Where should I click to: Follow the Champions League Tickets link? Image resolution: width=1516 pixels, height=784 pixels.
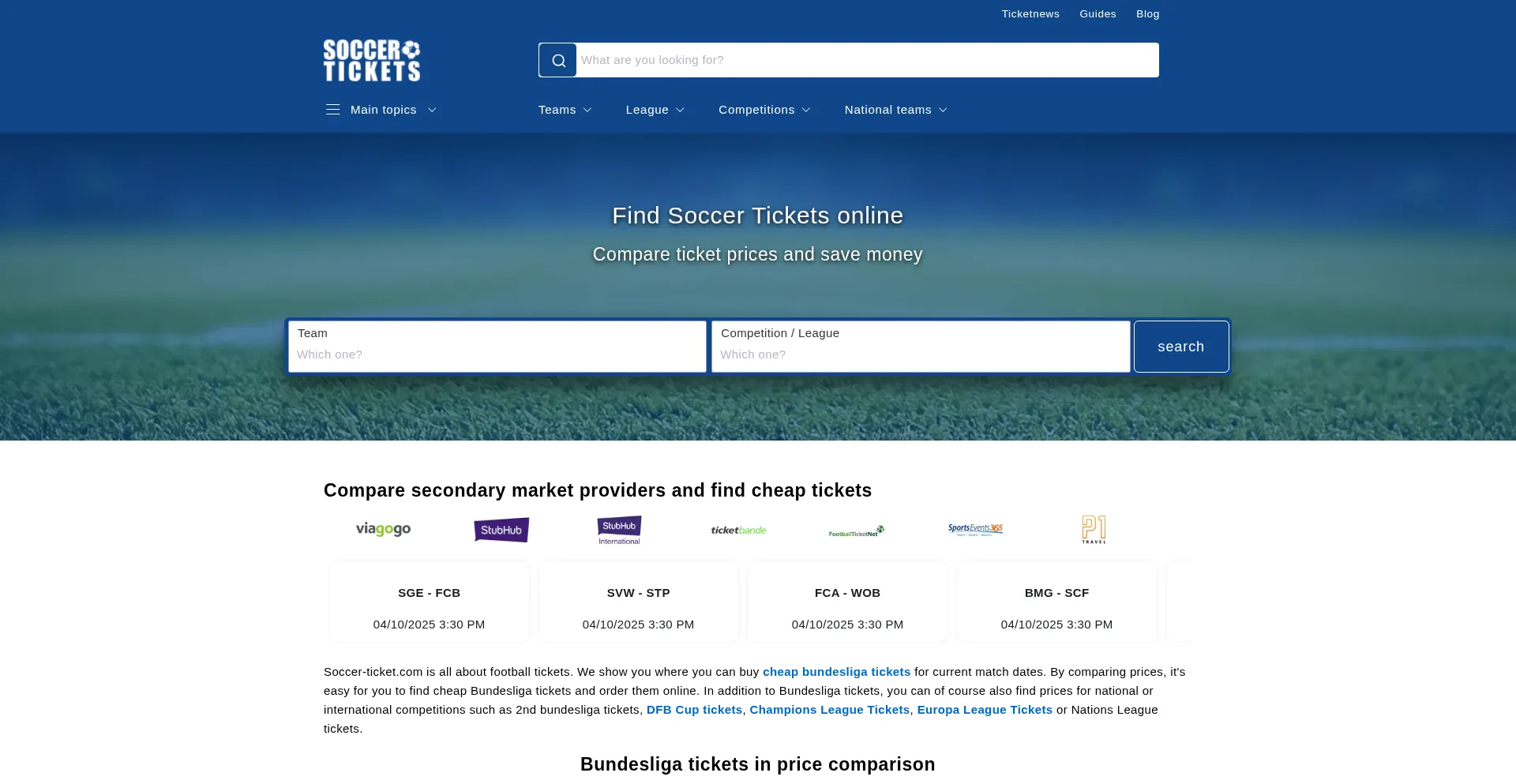pyautogui.click(x=829, y=710)
